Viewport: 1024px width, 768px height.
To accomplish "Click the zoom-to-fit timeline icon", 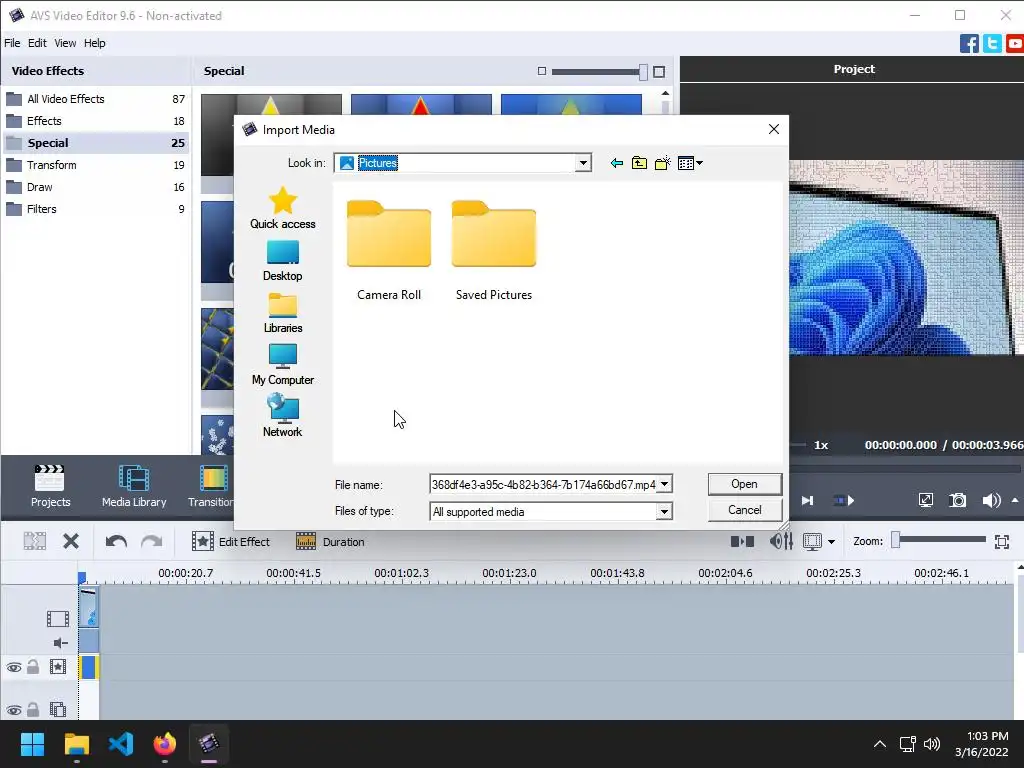I will [x=1002, y=541].
